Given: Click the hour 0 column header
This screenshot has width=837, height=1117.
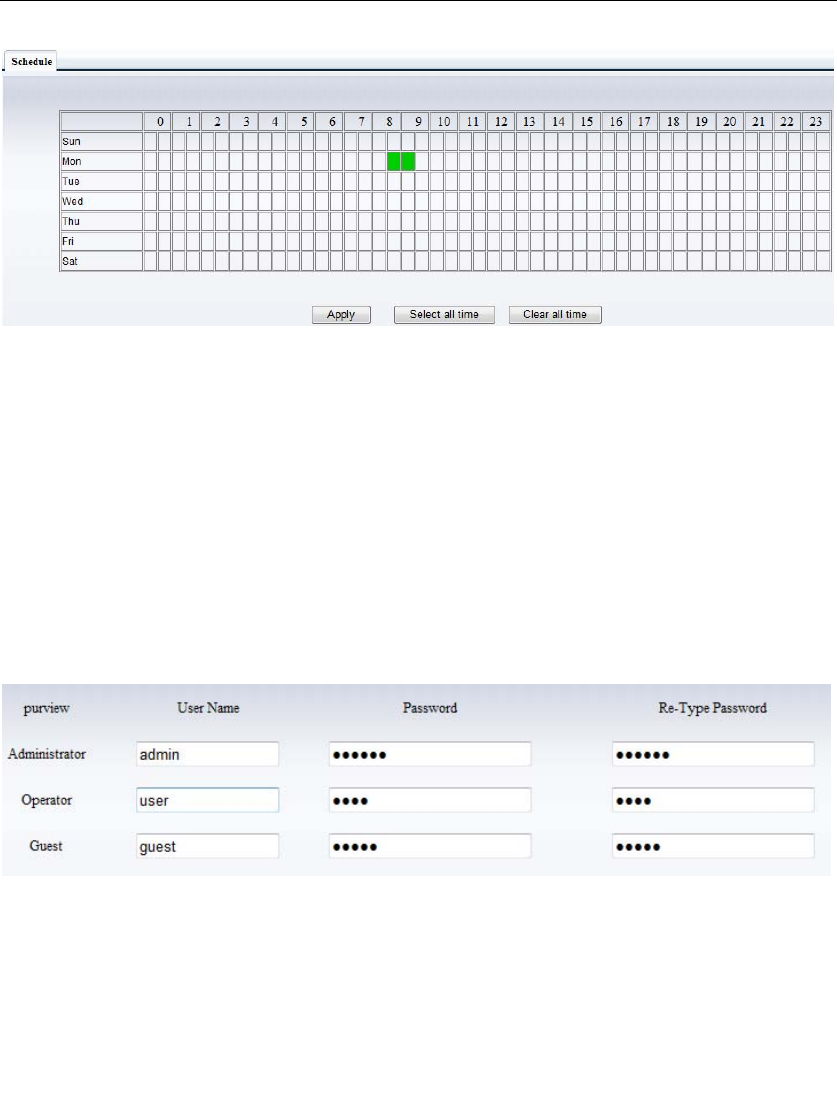Looking at the screenshot, I should [x=157, y=122].
